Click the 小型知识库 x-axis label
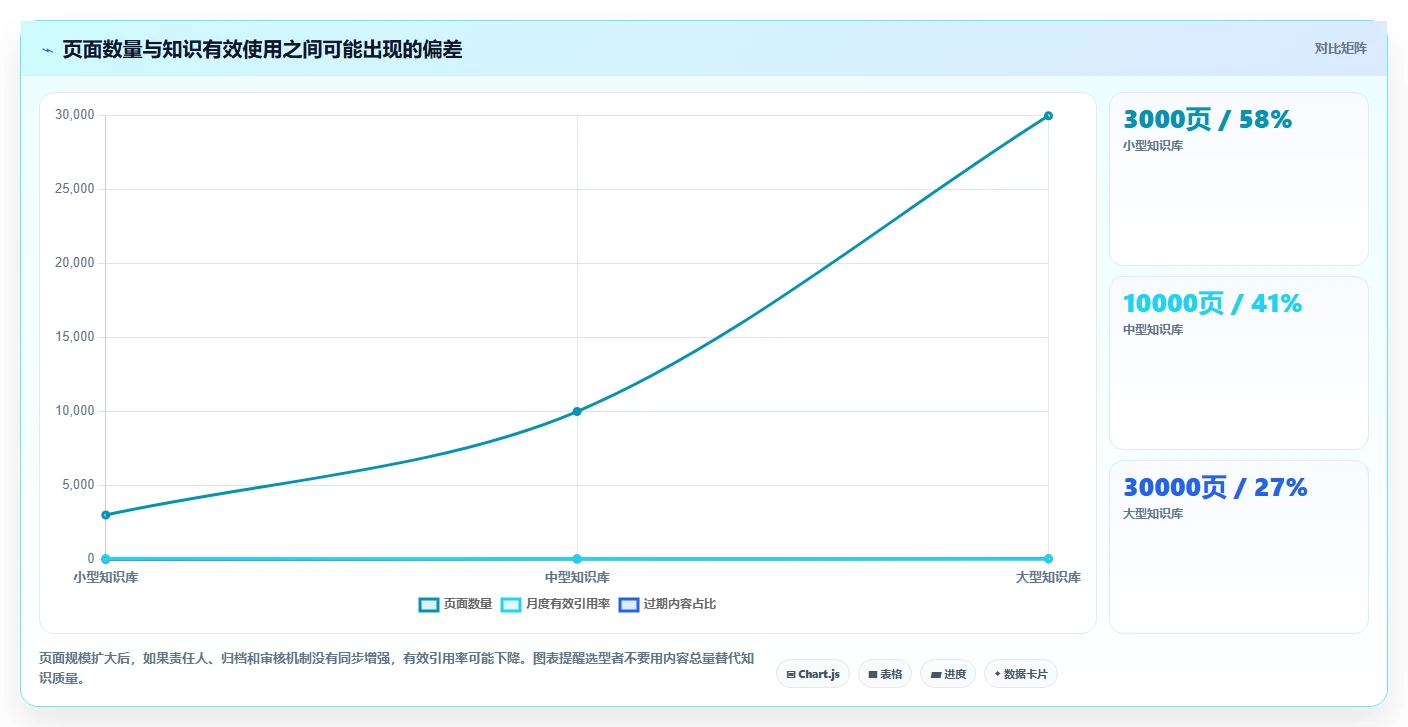 (x=105, y=578)
